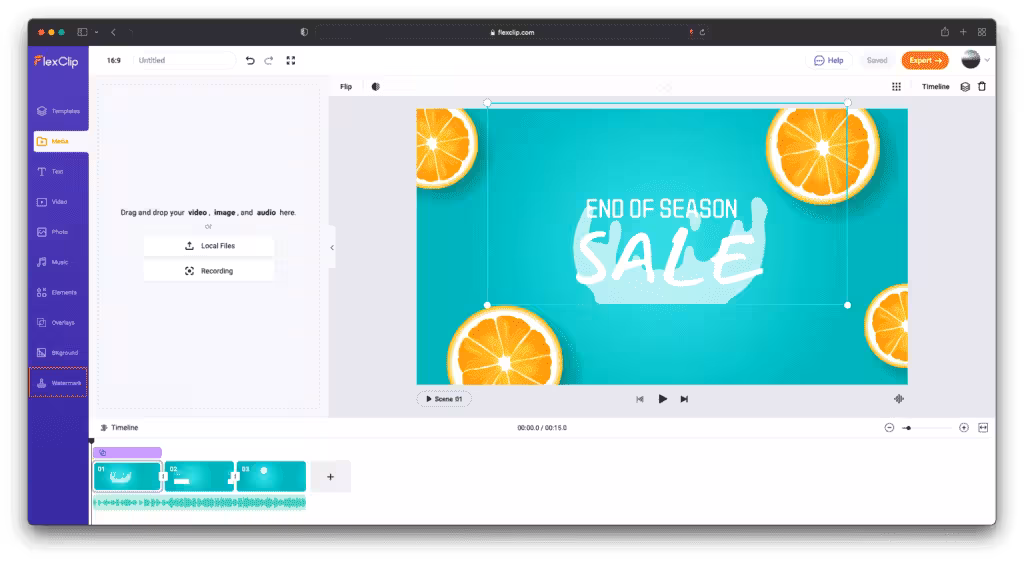Switch to Timeline mode in the toolbar

pyautogui.click(x=935, y=86)
